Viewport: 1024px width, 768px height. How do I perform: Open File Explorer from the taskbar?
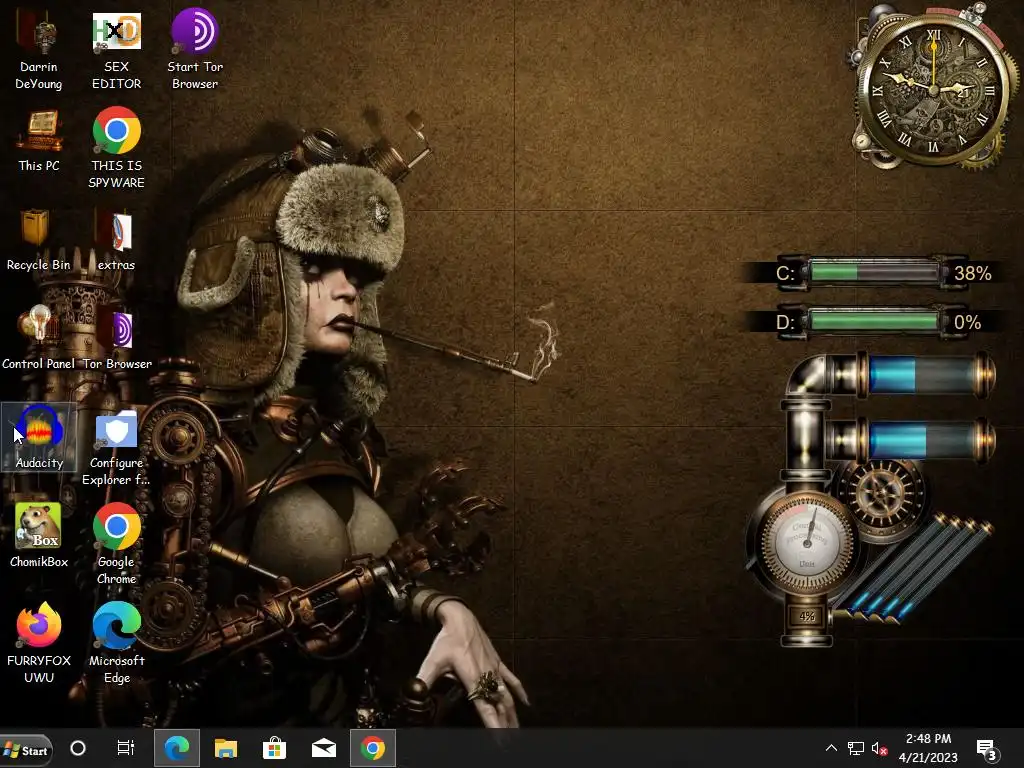(x=226, y=748)
